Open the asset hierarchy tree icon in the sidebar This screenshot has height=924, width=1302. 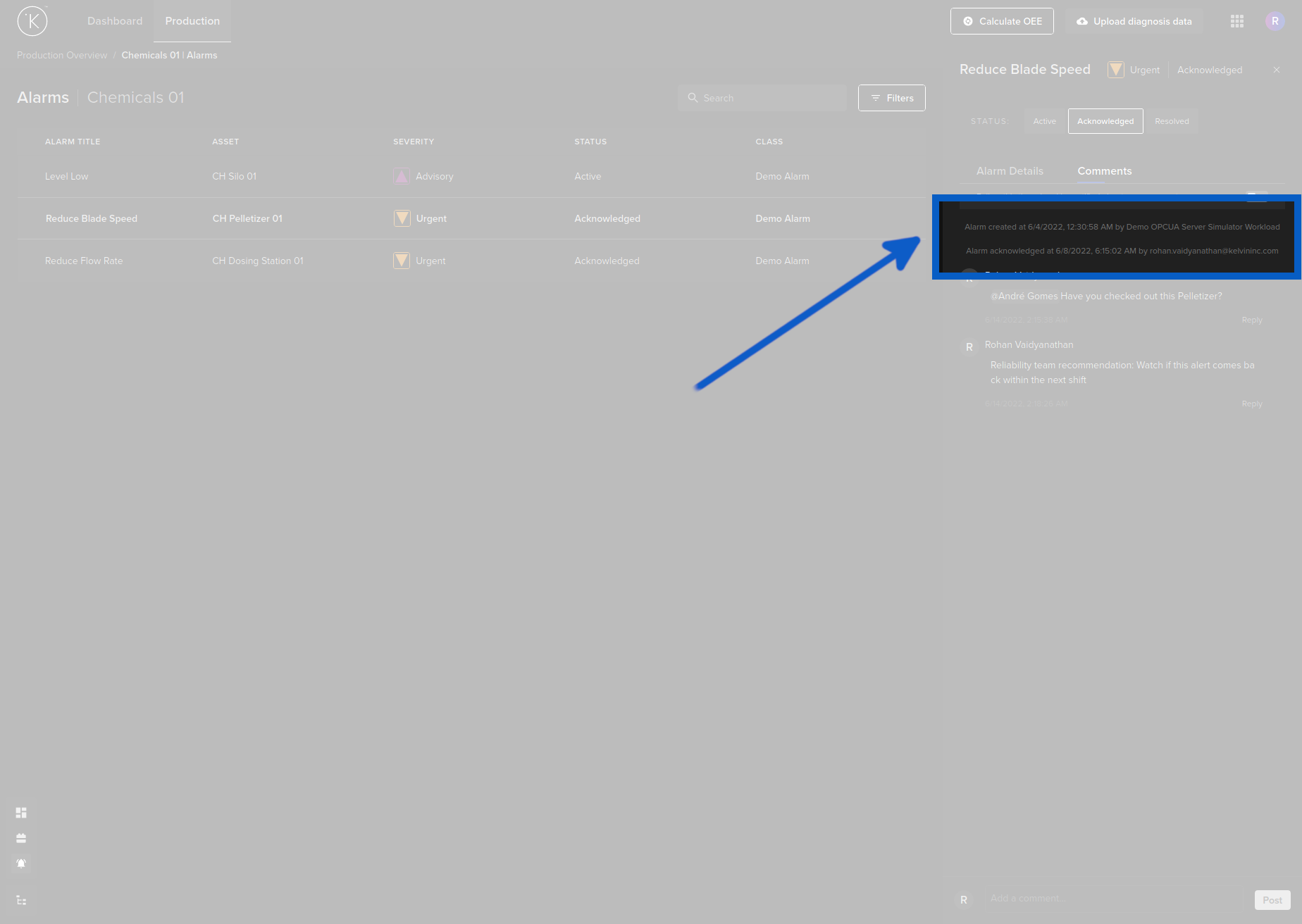21,900
